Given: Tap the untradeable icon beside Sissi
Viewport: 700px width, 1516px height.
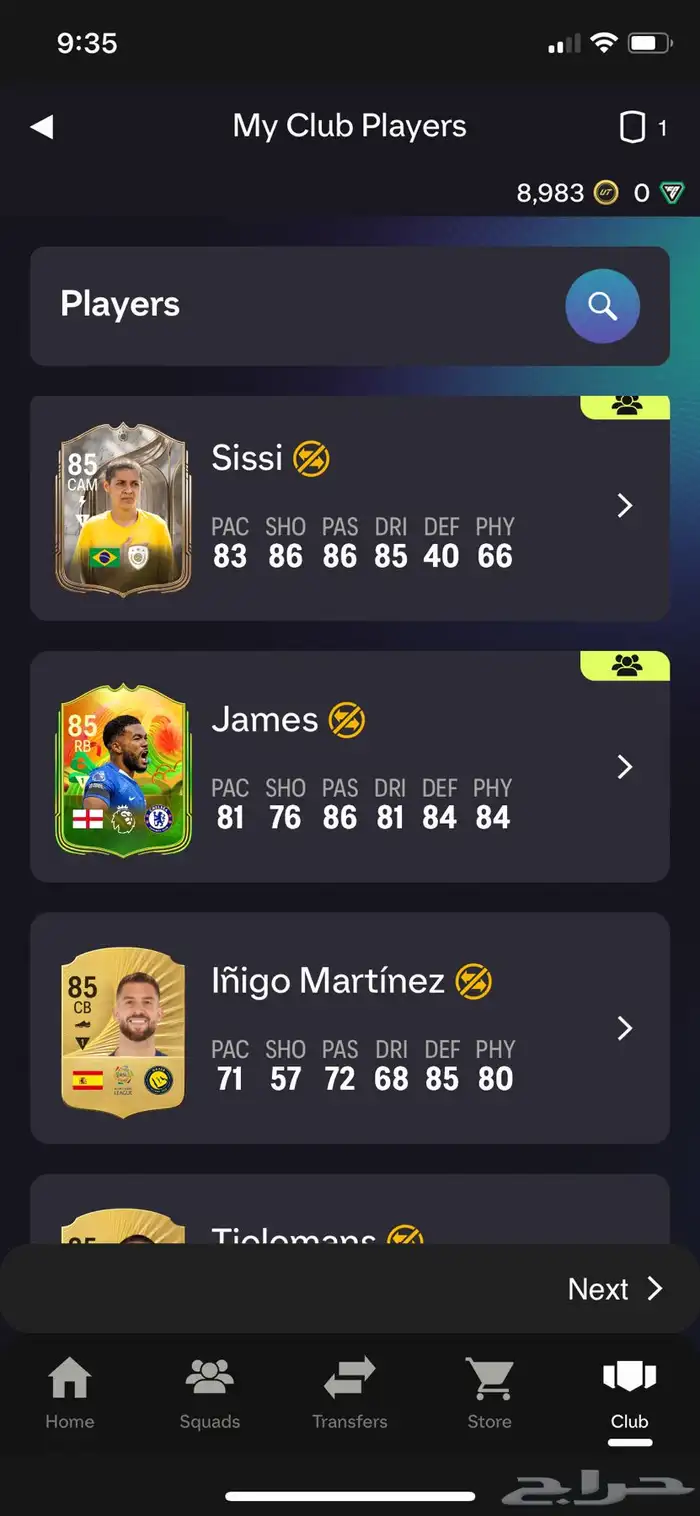Looking at the screenshot, I should (311, 459).
